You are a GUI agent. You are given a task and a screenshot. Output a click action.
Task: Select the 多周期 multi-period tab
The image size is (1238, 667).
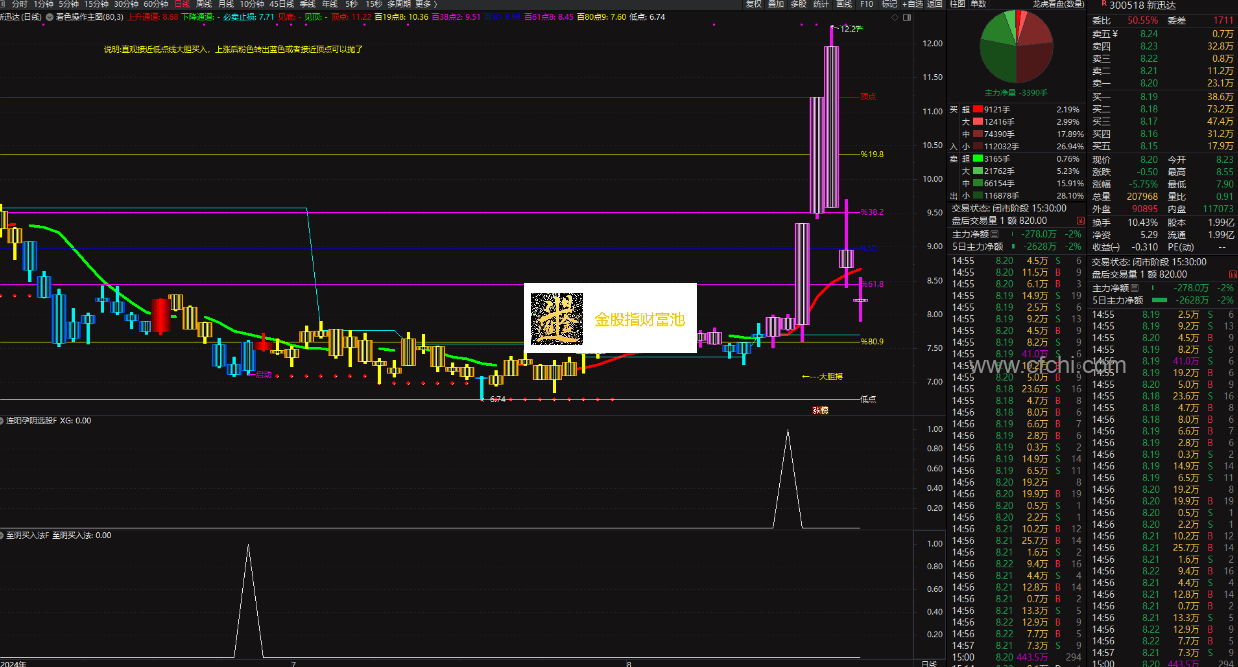click(x=400, y=4)
